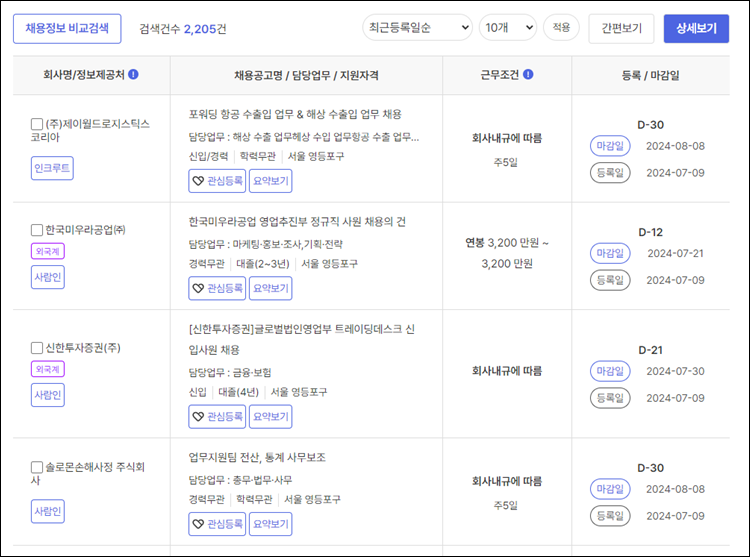The width and height of the screenshot is (750, 557).
Task: Click the 등록 / 마감일 column header
Action: click(x=651, y=75)
